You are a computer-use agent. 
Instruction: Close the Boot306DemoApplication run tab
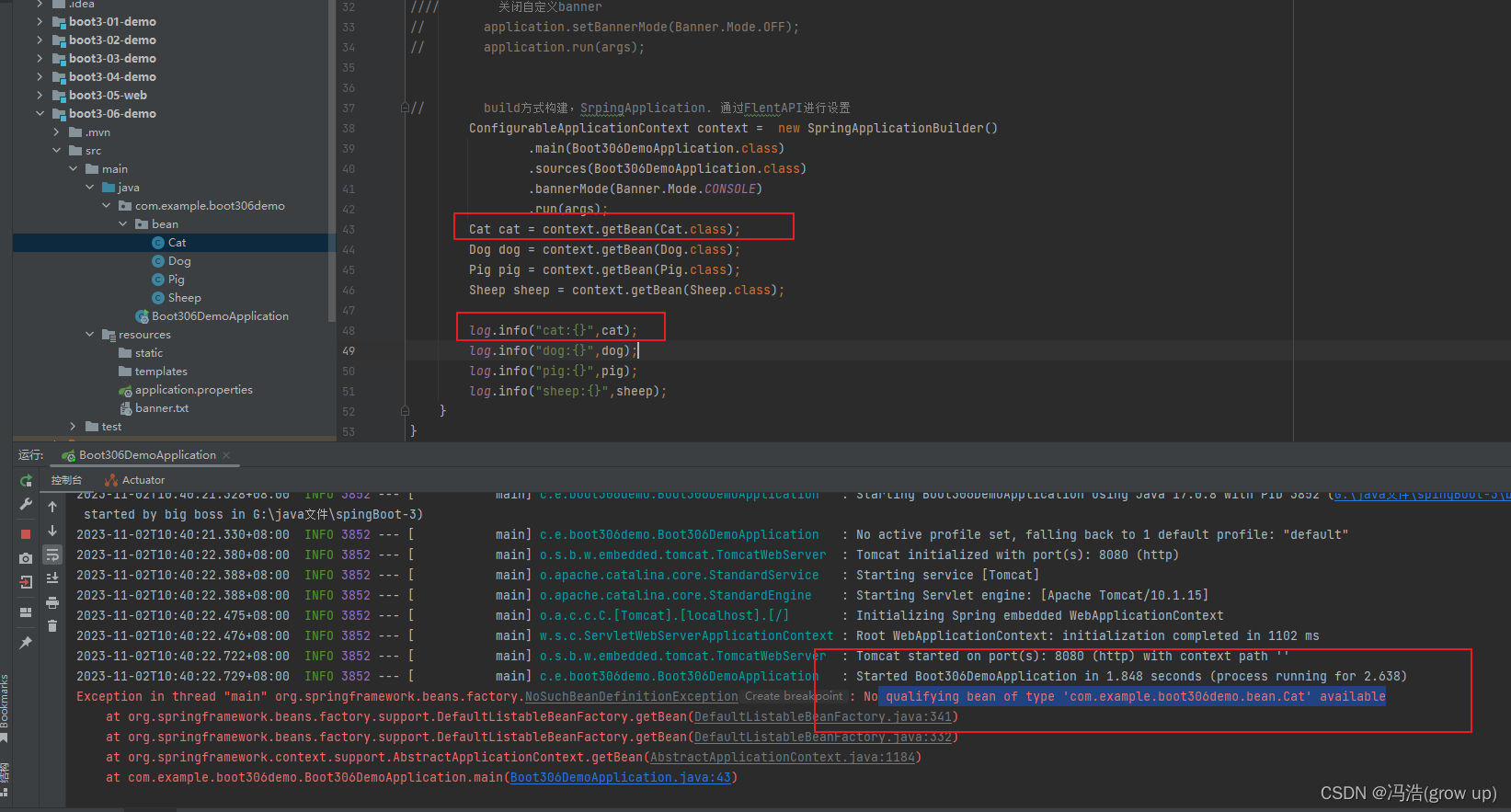pos(226,455)
